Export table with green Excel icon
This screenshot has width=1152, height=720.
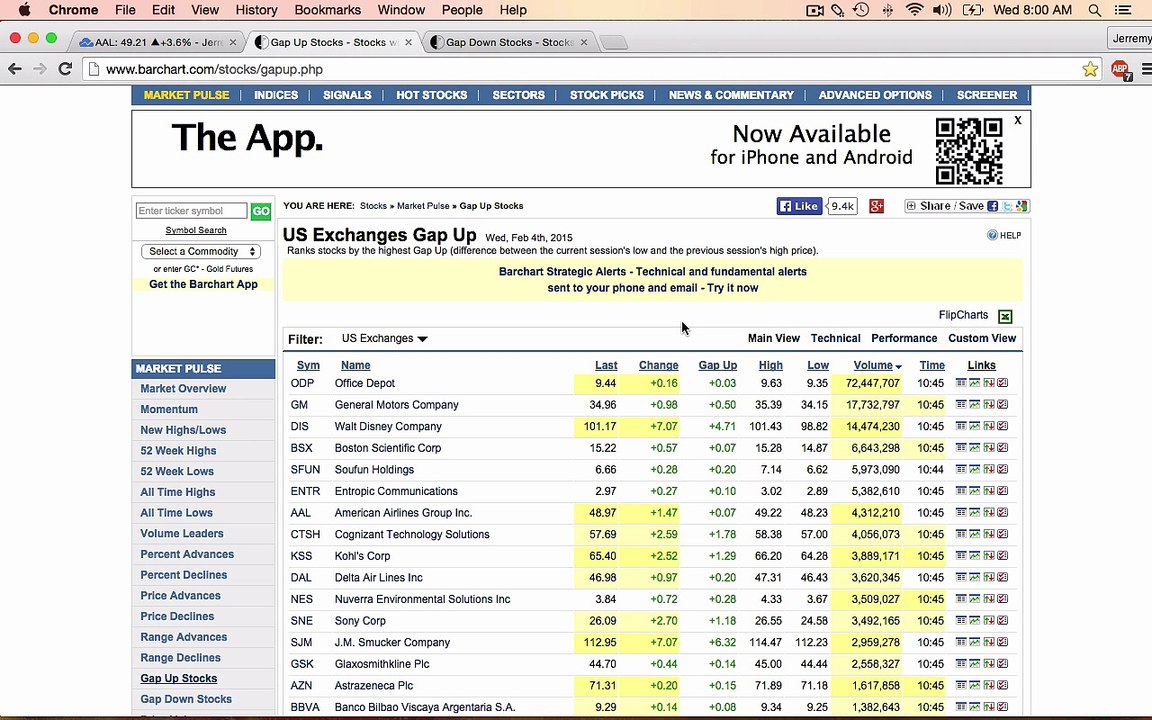tap(1005, 317)
